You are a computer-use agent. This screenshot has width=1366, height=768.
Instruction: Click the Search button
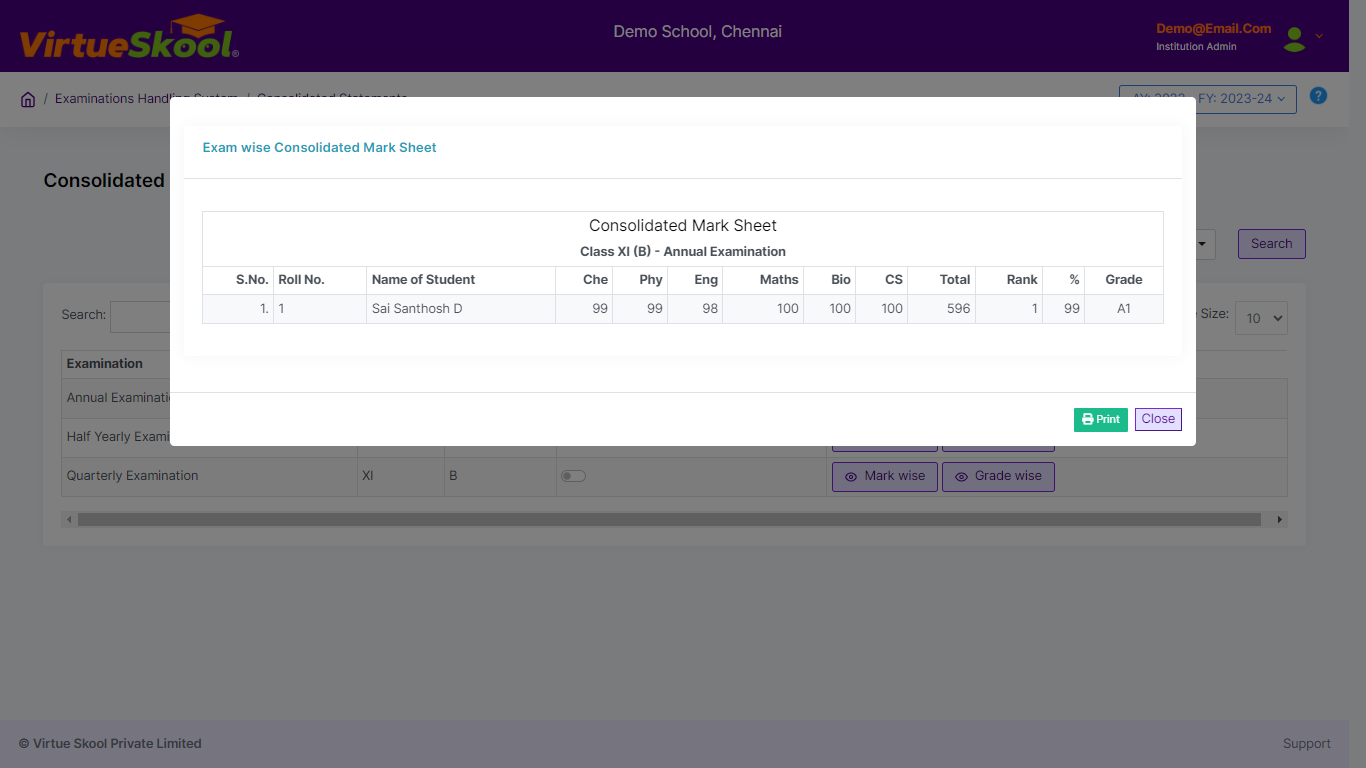click(1271, 244)
